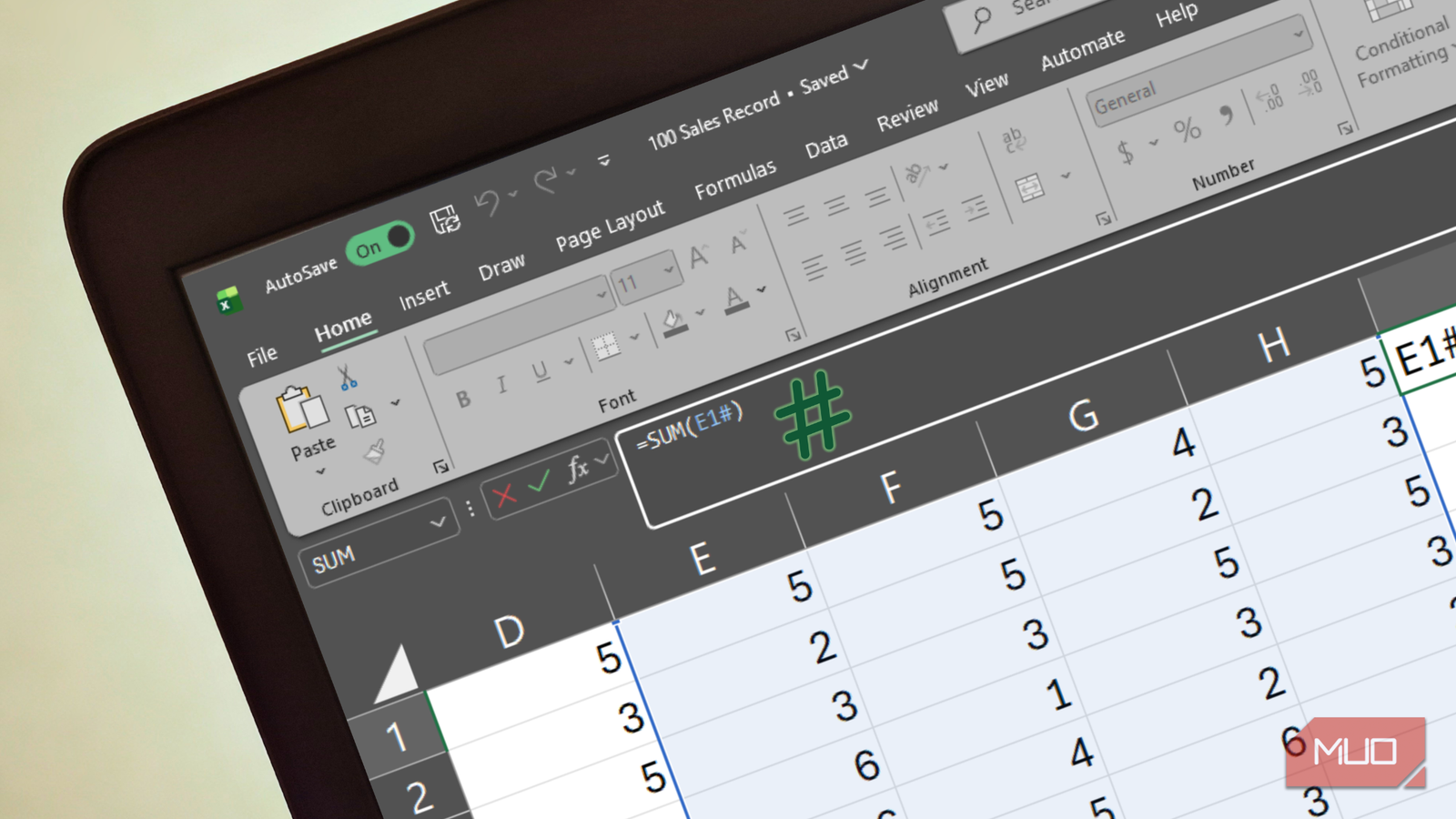Image resolution: width=1456 pixels, height=819 pixels.
Task: Increase the indent
Action: tap(976, 207)
